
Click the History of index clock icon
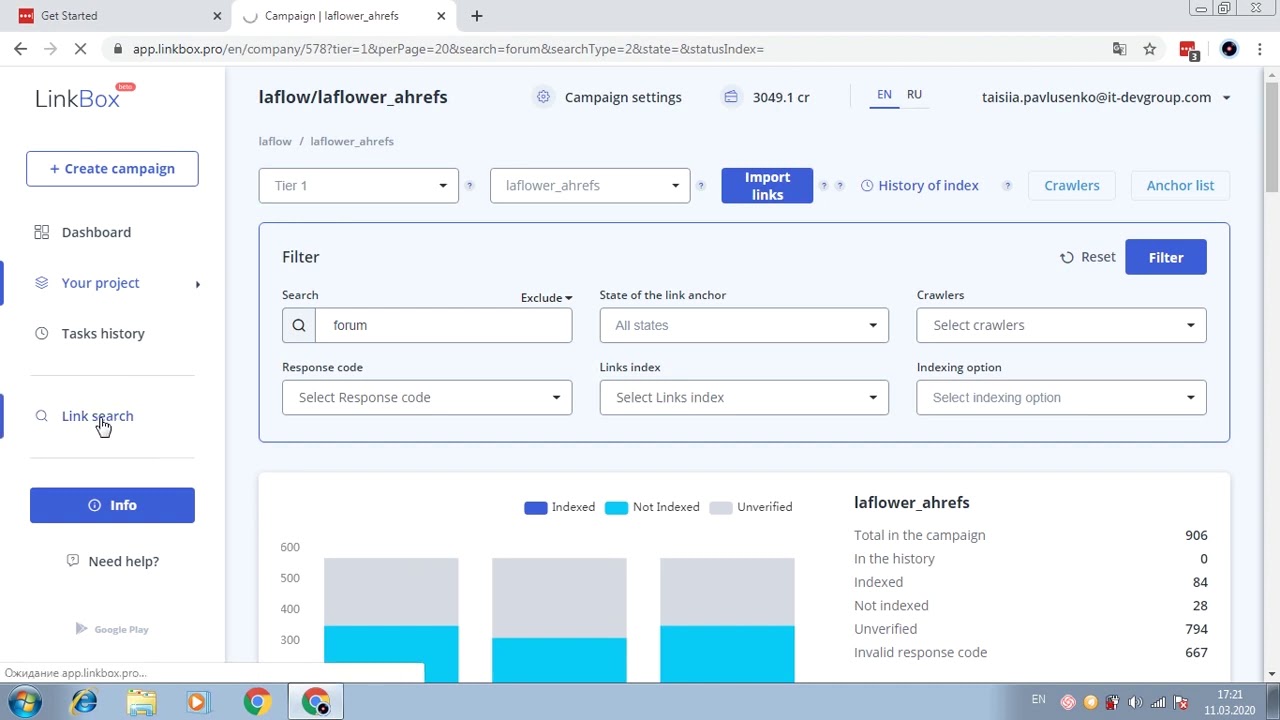[x=867, y=185]
